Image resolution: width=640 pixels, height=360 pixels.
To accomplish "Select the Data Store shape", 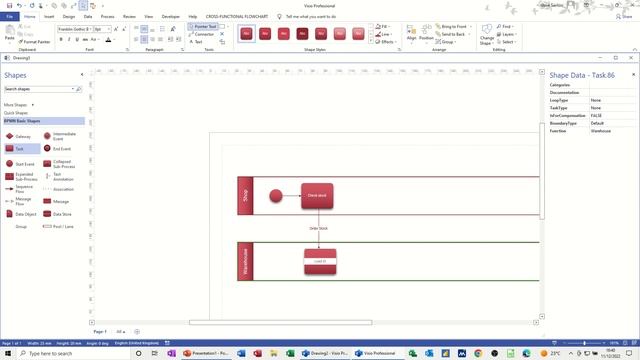I will pyautogui.click(x=58, y=214).
